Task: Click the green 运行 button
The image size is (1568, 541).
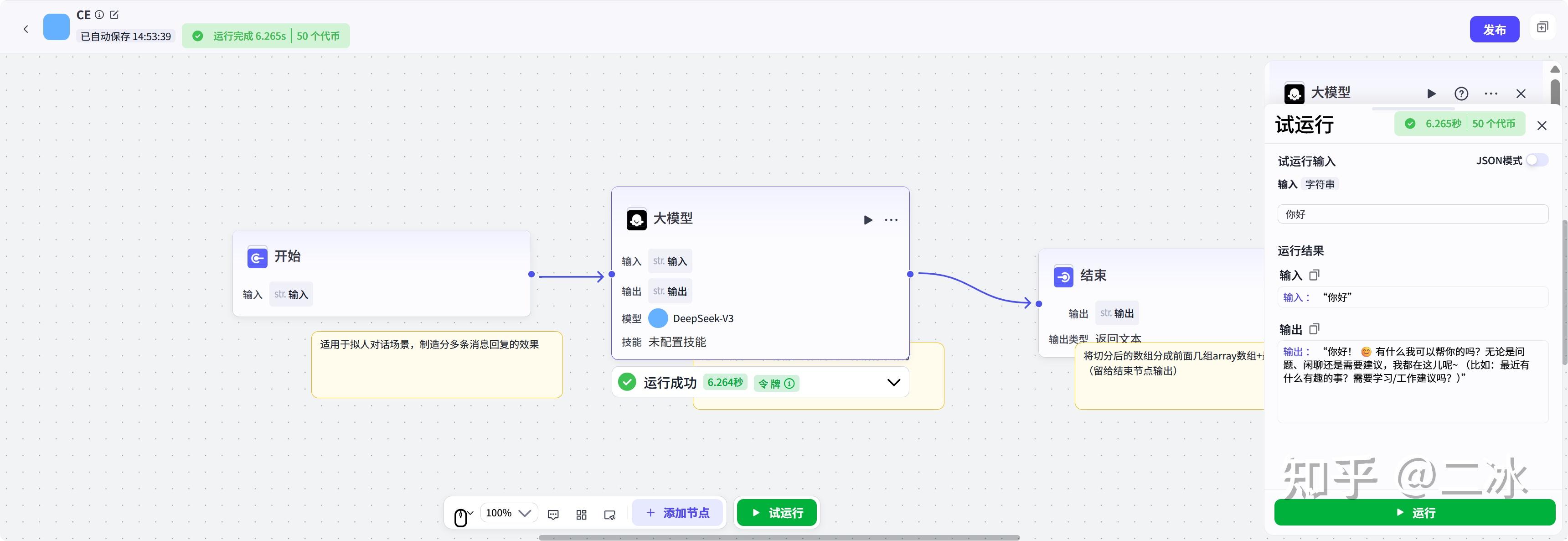Action: click(1416, 512)
